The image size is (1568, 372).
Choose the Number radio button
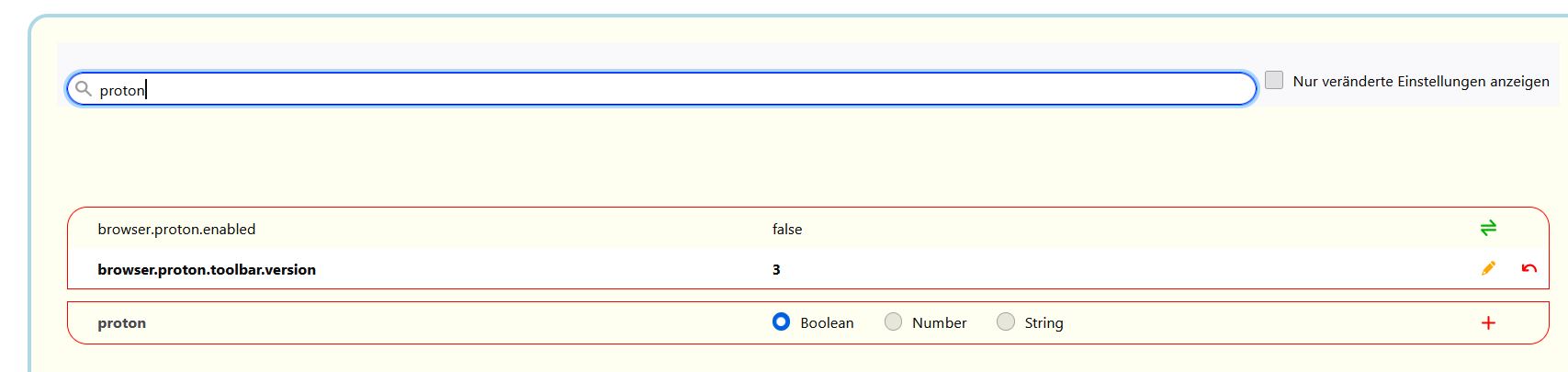[x=893, y=321]
